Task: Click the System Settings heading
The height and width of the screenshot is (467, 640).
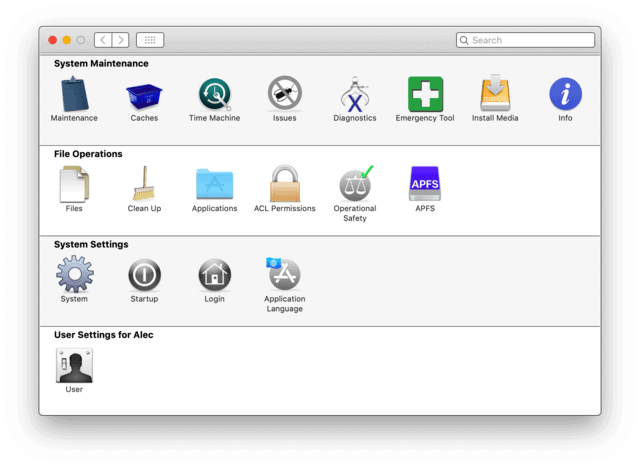Action: [x=91, y=245]
